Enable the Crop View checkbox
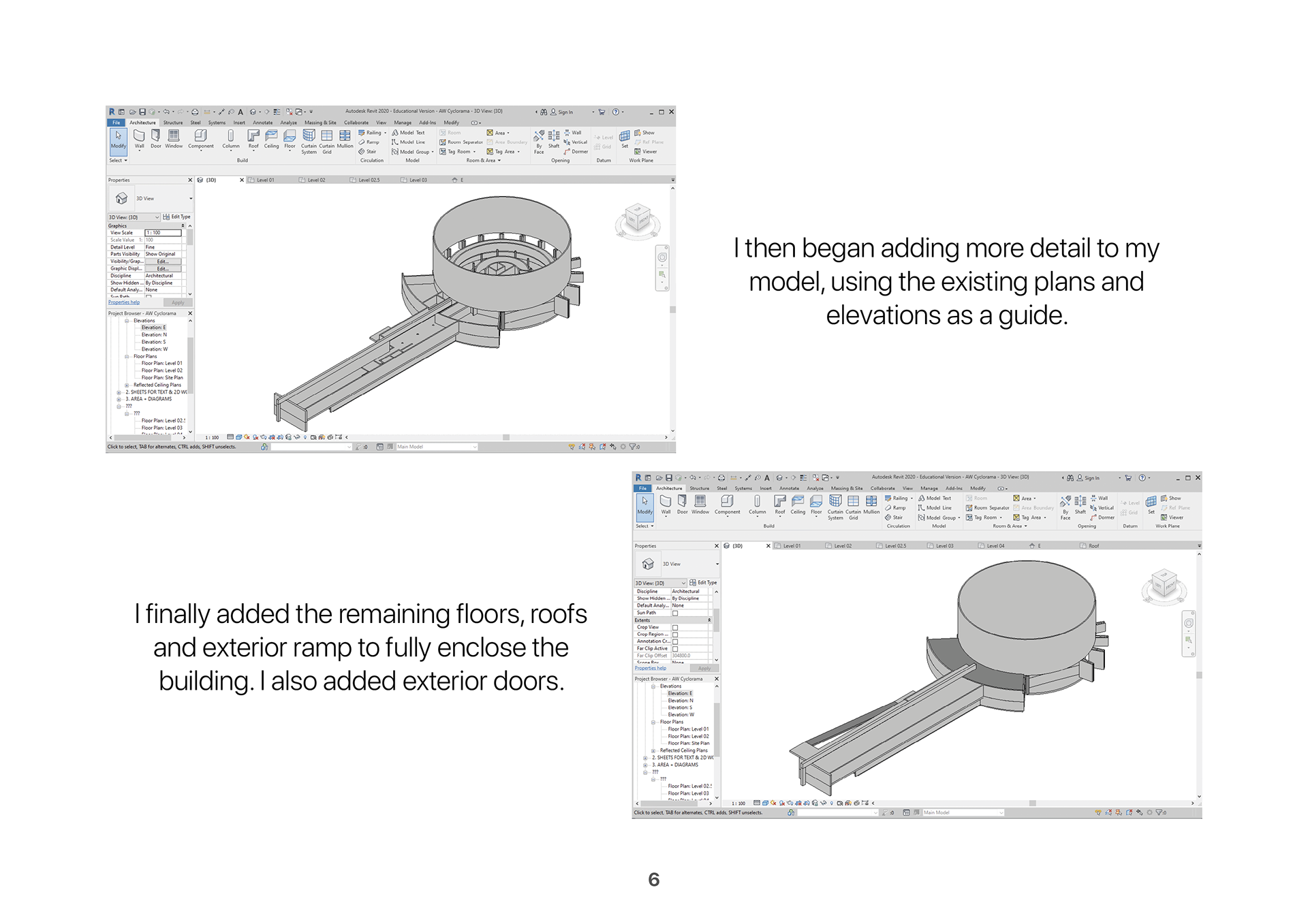The width and height of the screenshot is (1308, 924). click(x=675, y=628)
